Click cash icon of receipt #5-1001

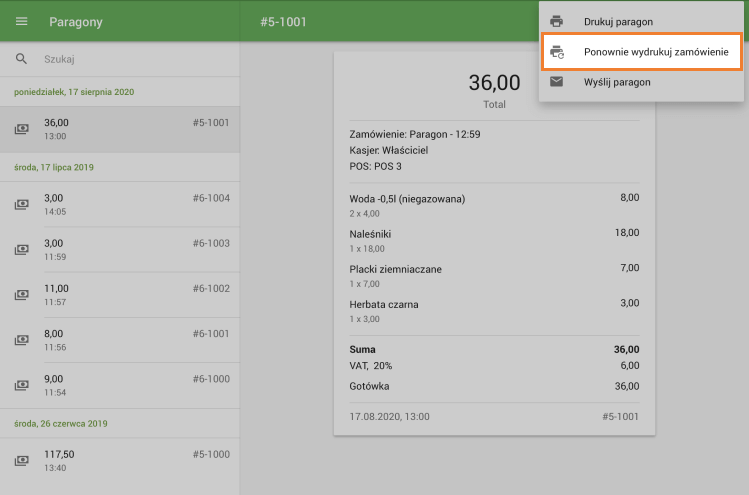pos(21,129)
